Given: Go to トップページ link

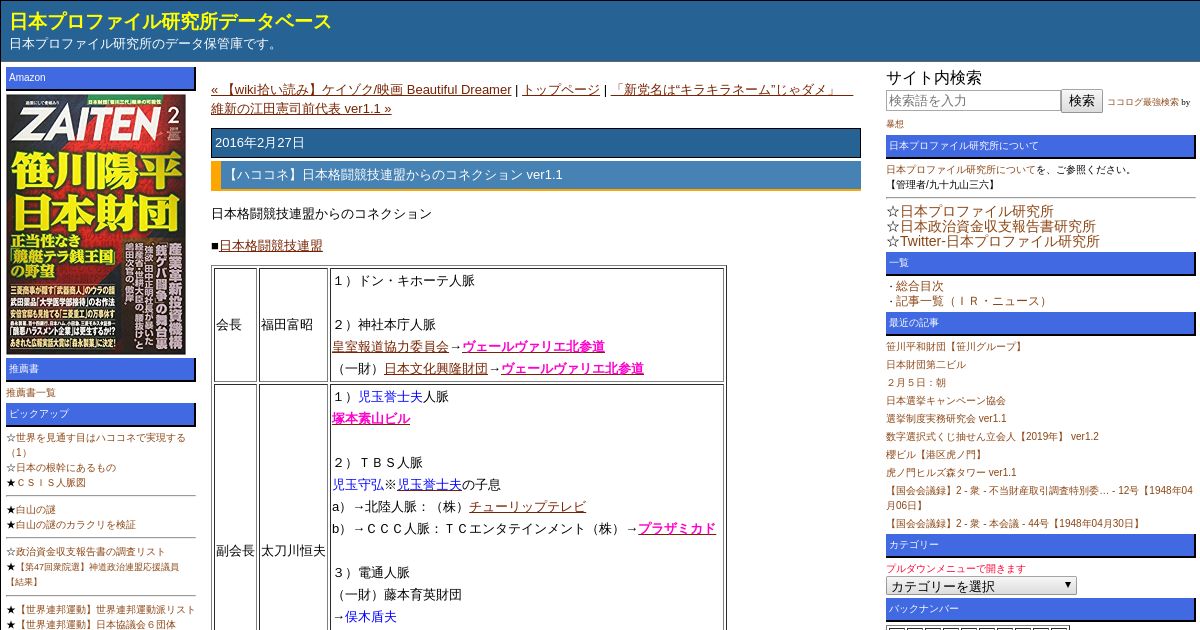Looking at the screenshot, I should click(x=561, y=90).
